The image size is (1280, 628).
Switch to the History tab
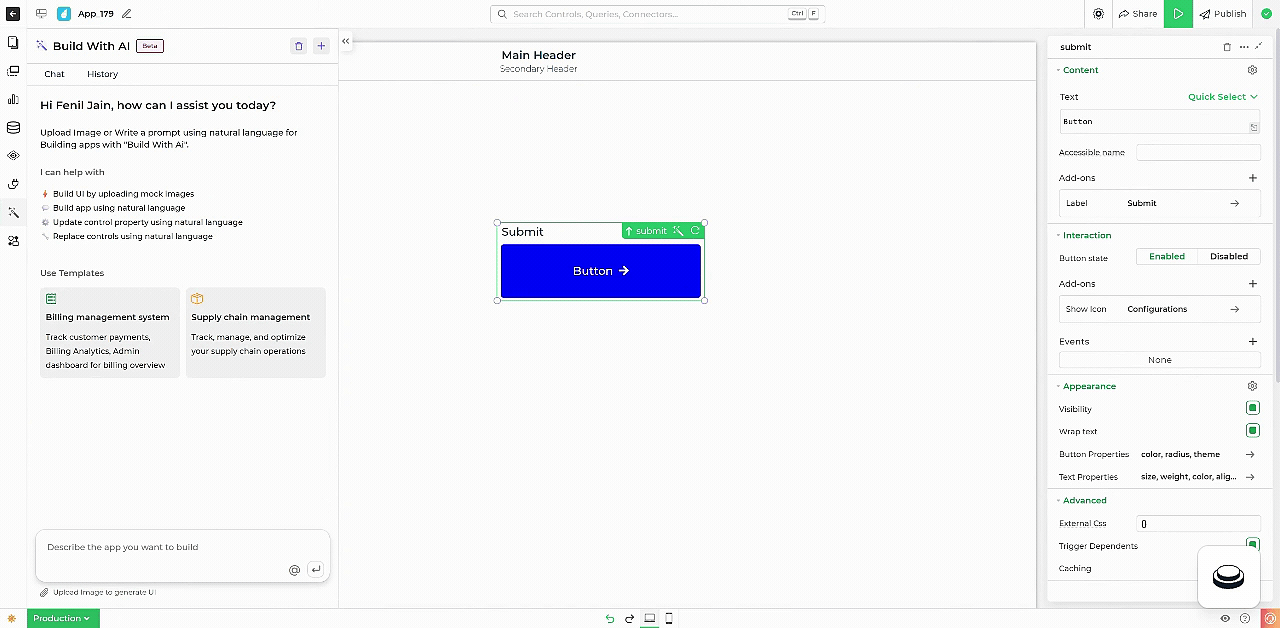pos(102,74)
